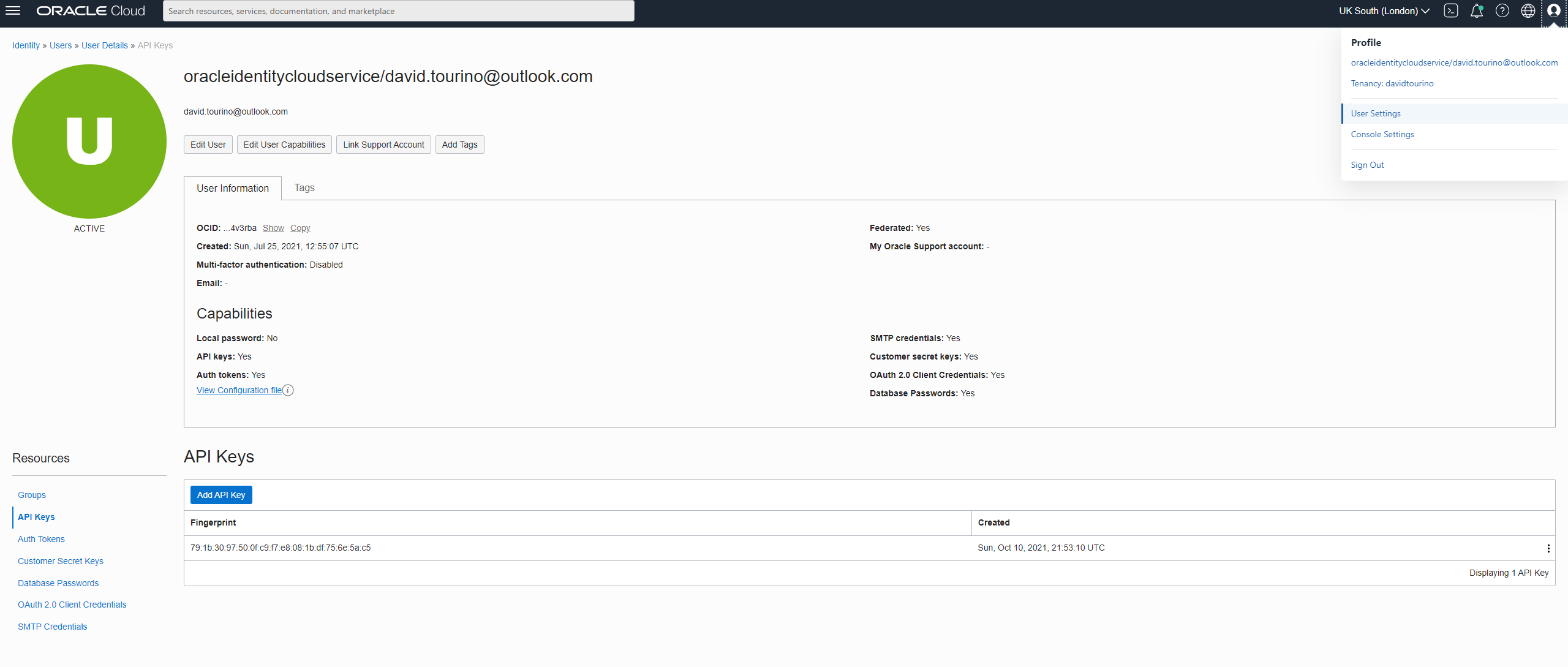Click the 'Add API Key' button
The image size is (1568, 667).
[221, 494]
